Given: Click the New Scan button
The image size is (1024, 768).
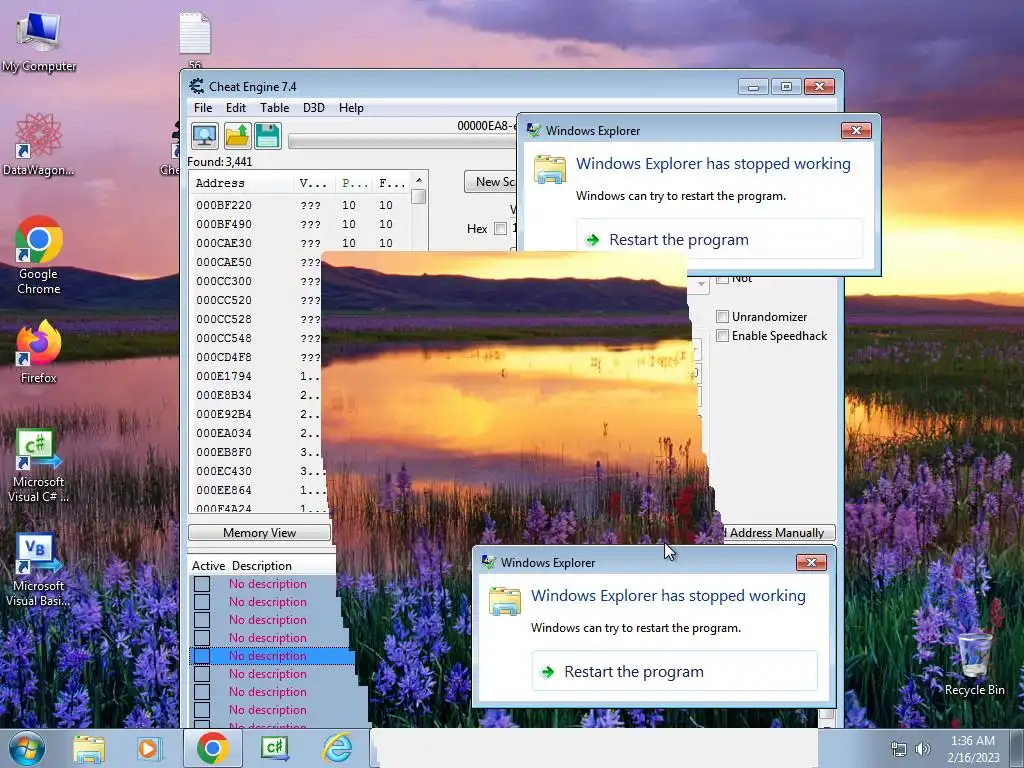Looking at the screenshot, I should tap(490, 182).
